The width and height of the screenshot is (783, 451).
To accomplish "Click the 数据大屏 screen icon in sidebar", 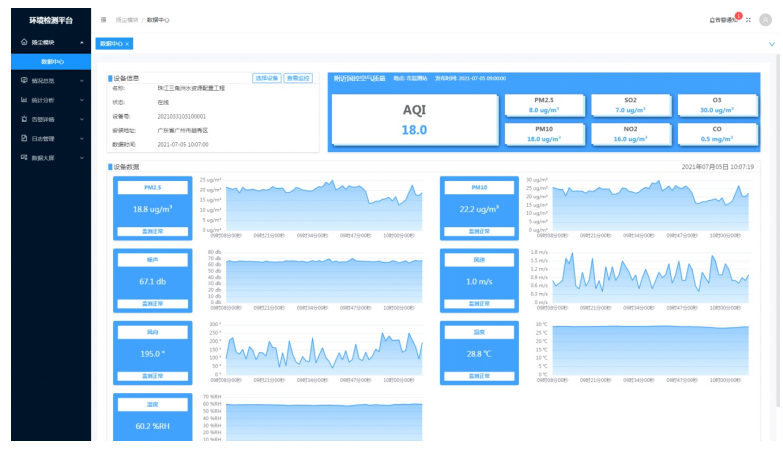I will click(24, 157).
